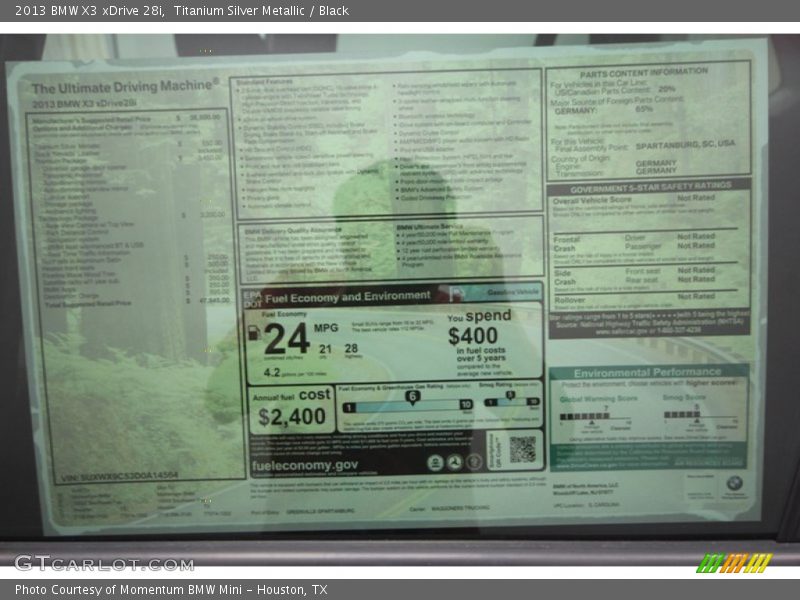Click 'Annual fuel cost' label

(291, 395)
